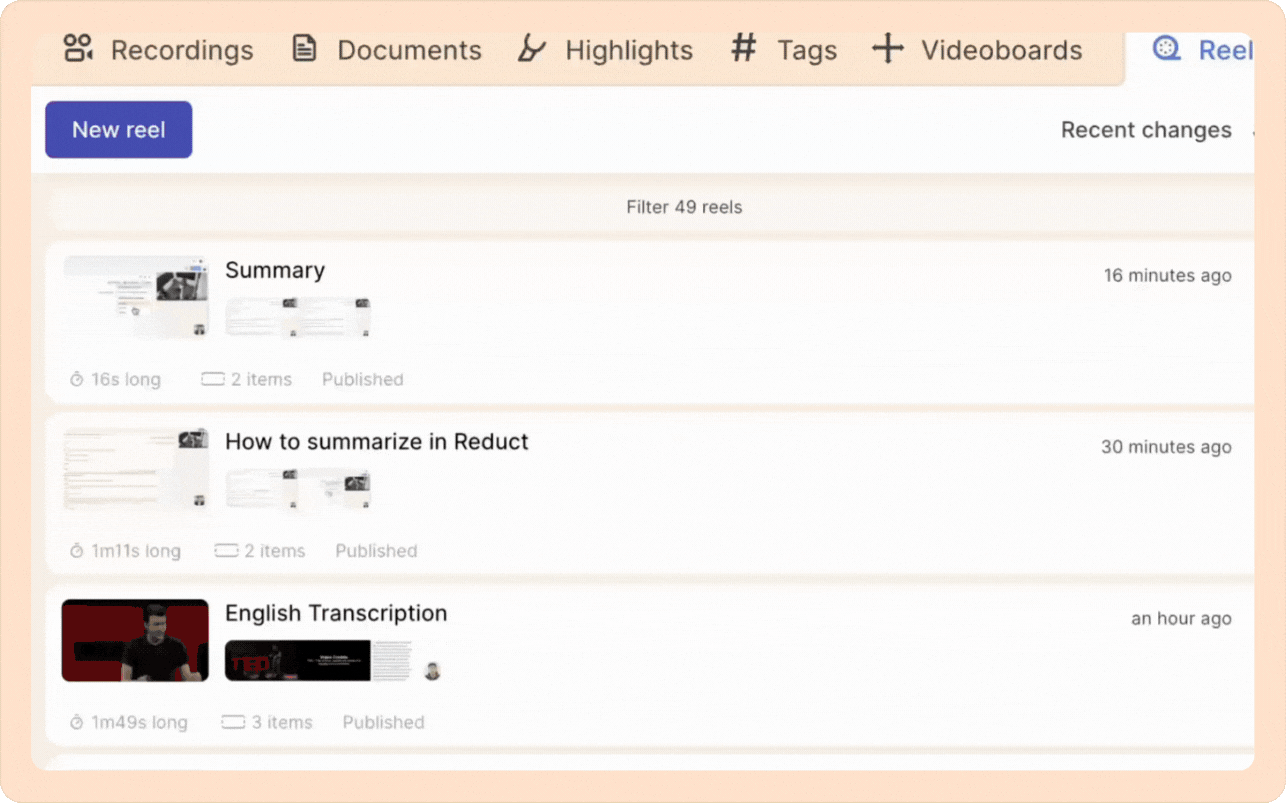
Task: Click the TED clip strip under English Transcription
Action: pos(298,661)
